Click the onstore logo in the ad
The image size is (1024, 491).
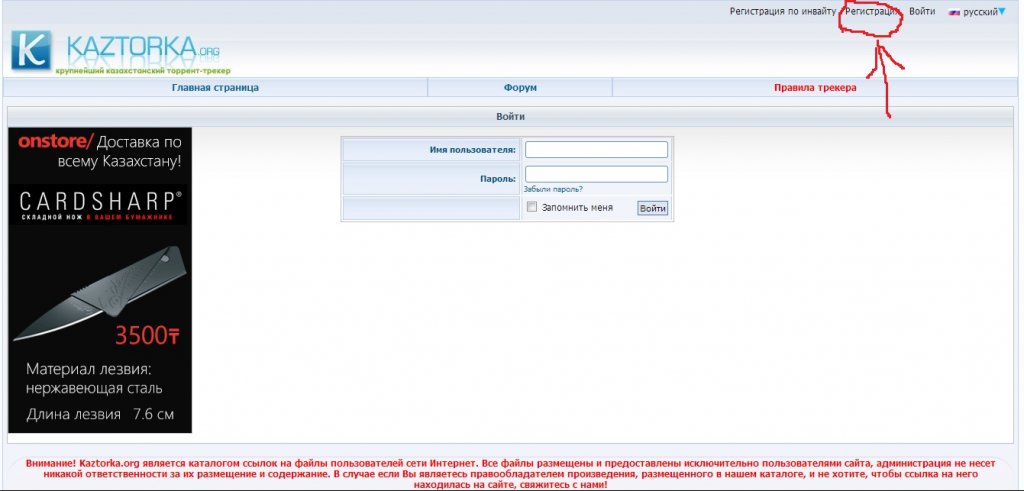56,142
